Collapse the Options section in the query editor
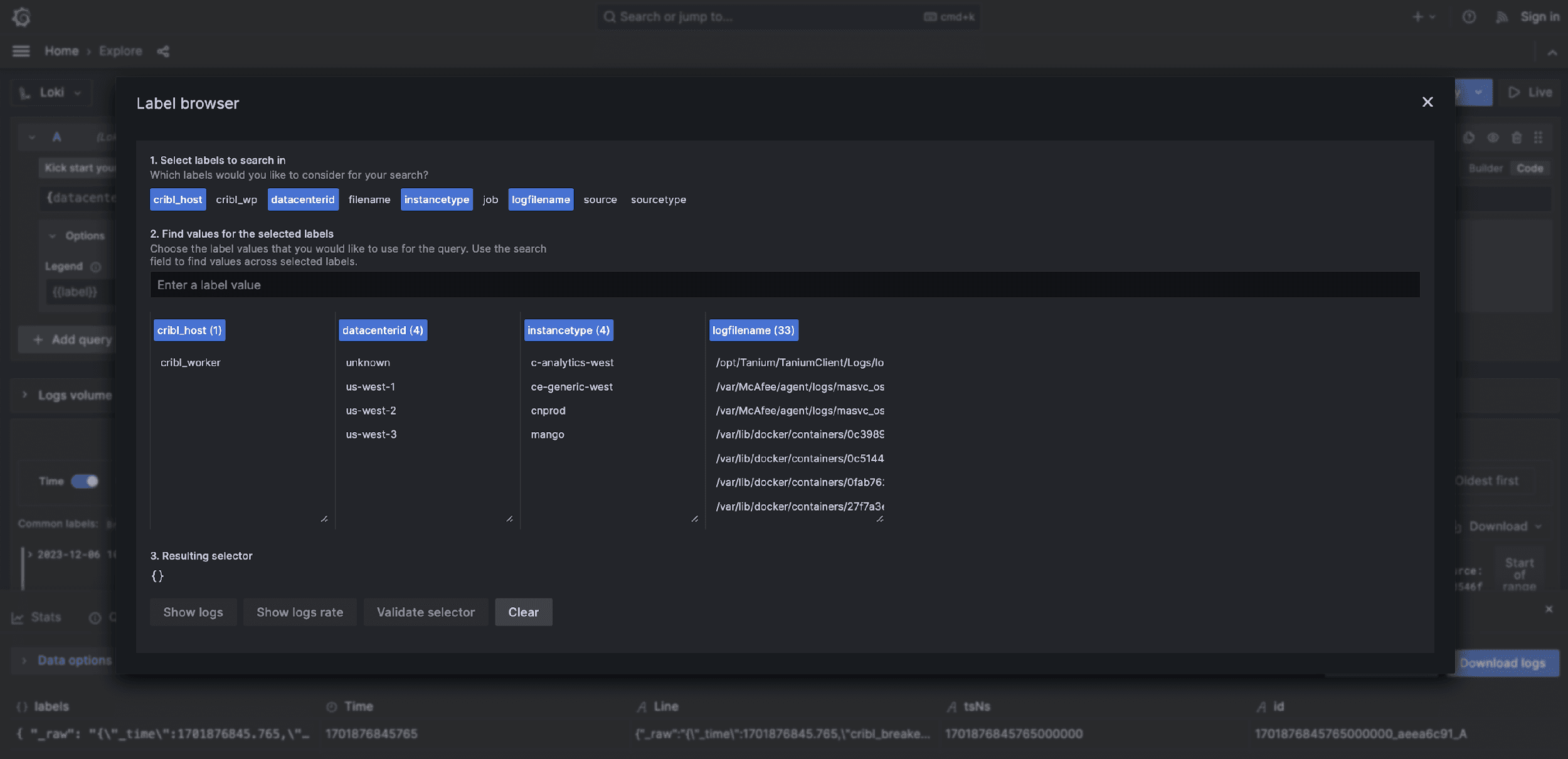 click(x=53, y=236)
